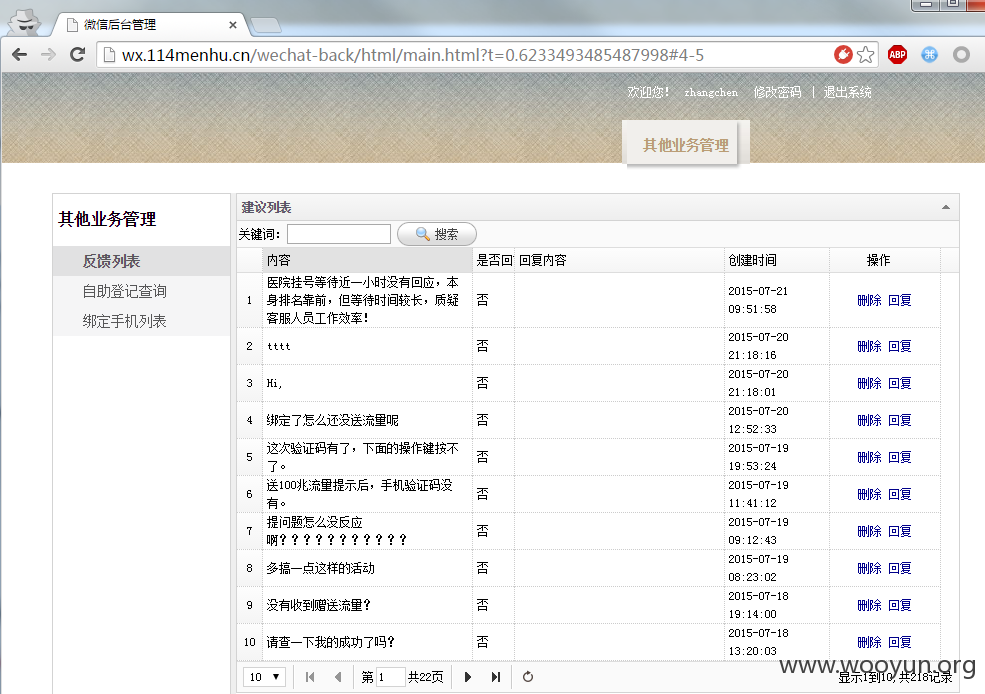Delete the 请查一下我的成功了吗 row

869,642
